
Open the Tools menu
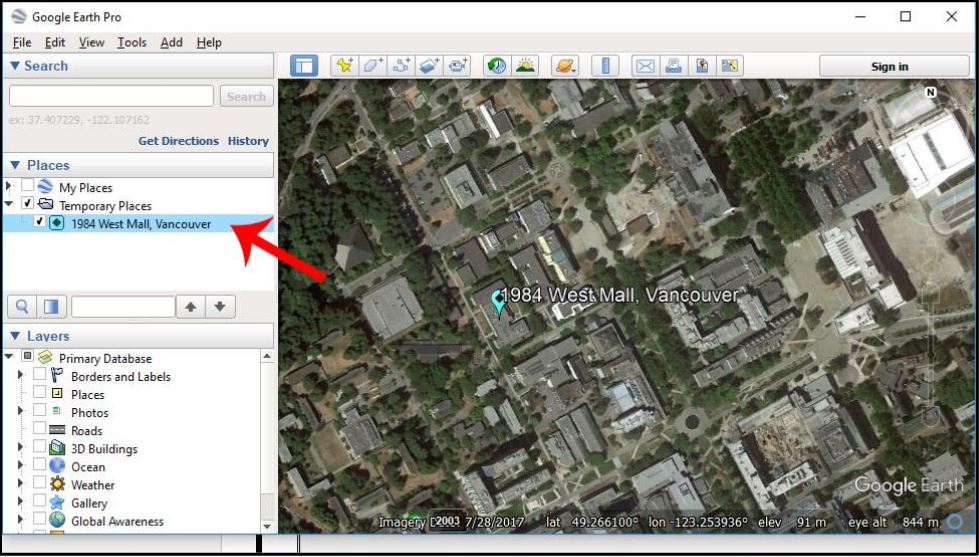132,42
